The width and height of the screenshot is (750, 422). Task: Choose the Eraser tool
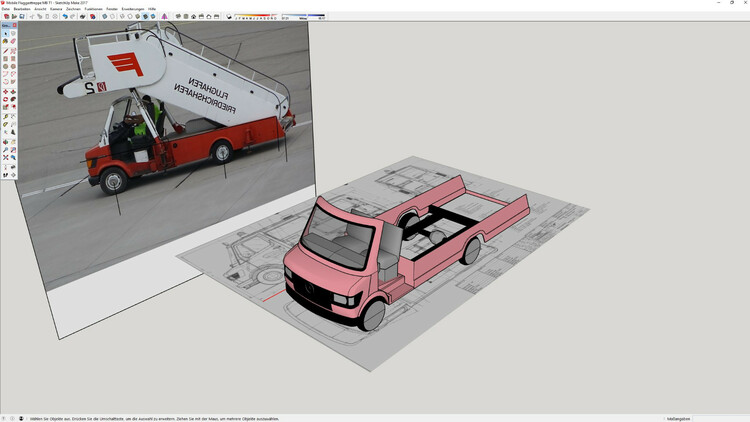pyautogui.click(x=13, y=41)
